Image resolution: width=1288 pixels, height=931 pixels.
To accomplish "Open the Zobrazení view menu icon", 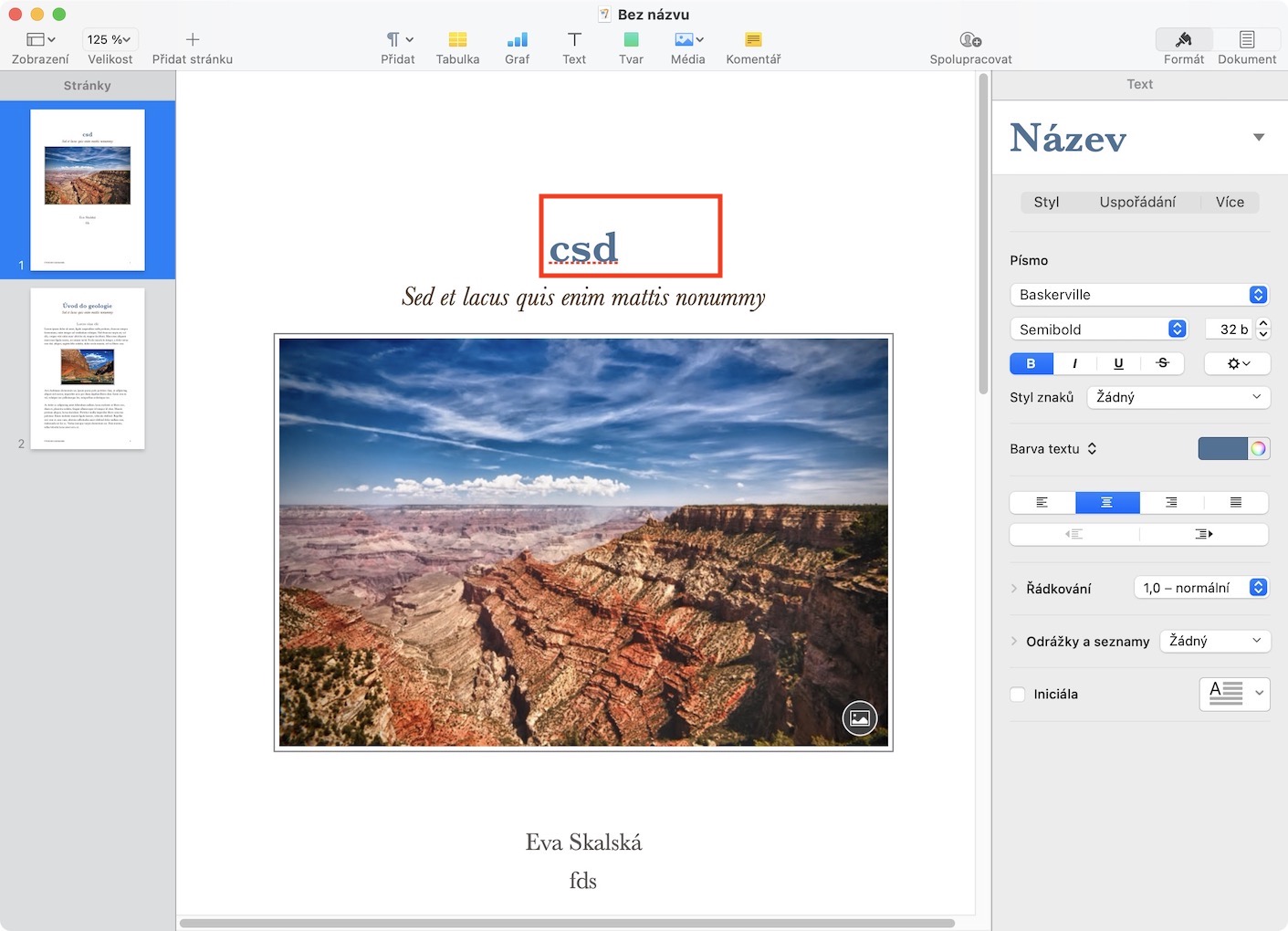I will [40, 39].
